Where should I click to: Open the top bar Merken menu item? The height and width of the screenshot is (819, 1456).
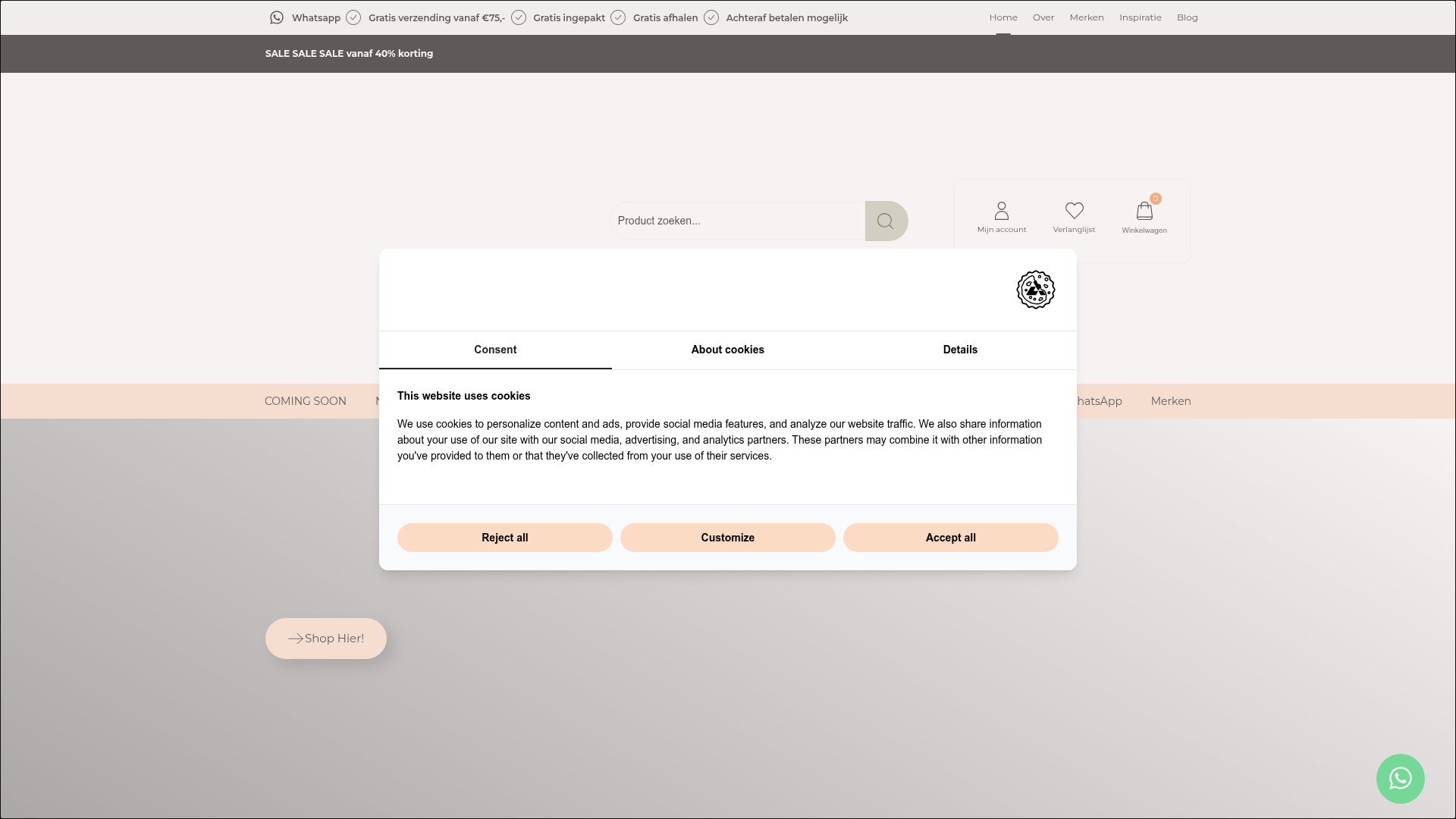[x=1087, y=17]
